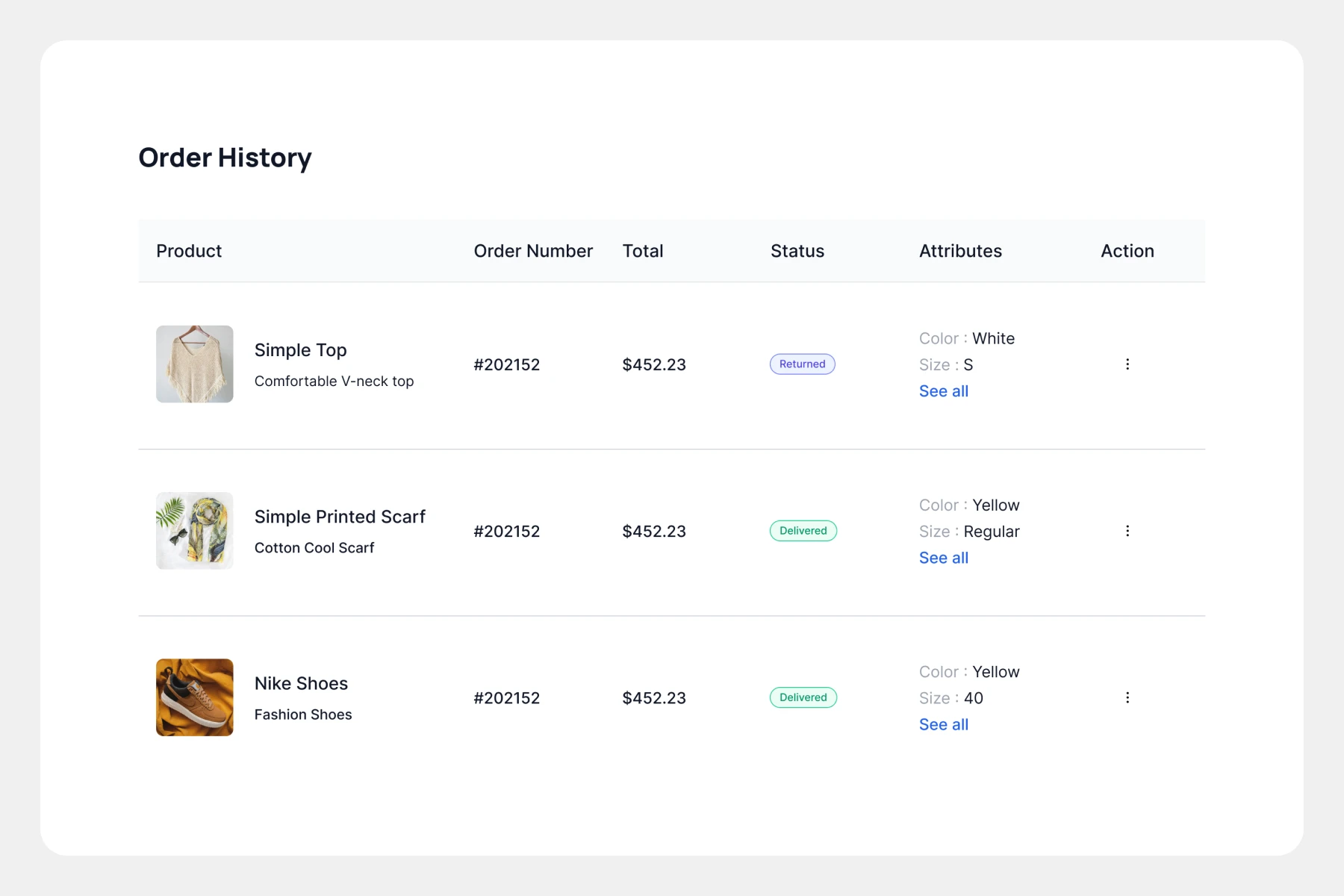Expand See all attributes for Nike Shoes
The width and height of the screenshot is (1344, 896).
point(943,724)
